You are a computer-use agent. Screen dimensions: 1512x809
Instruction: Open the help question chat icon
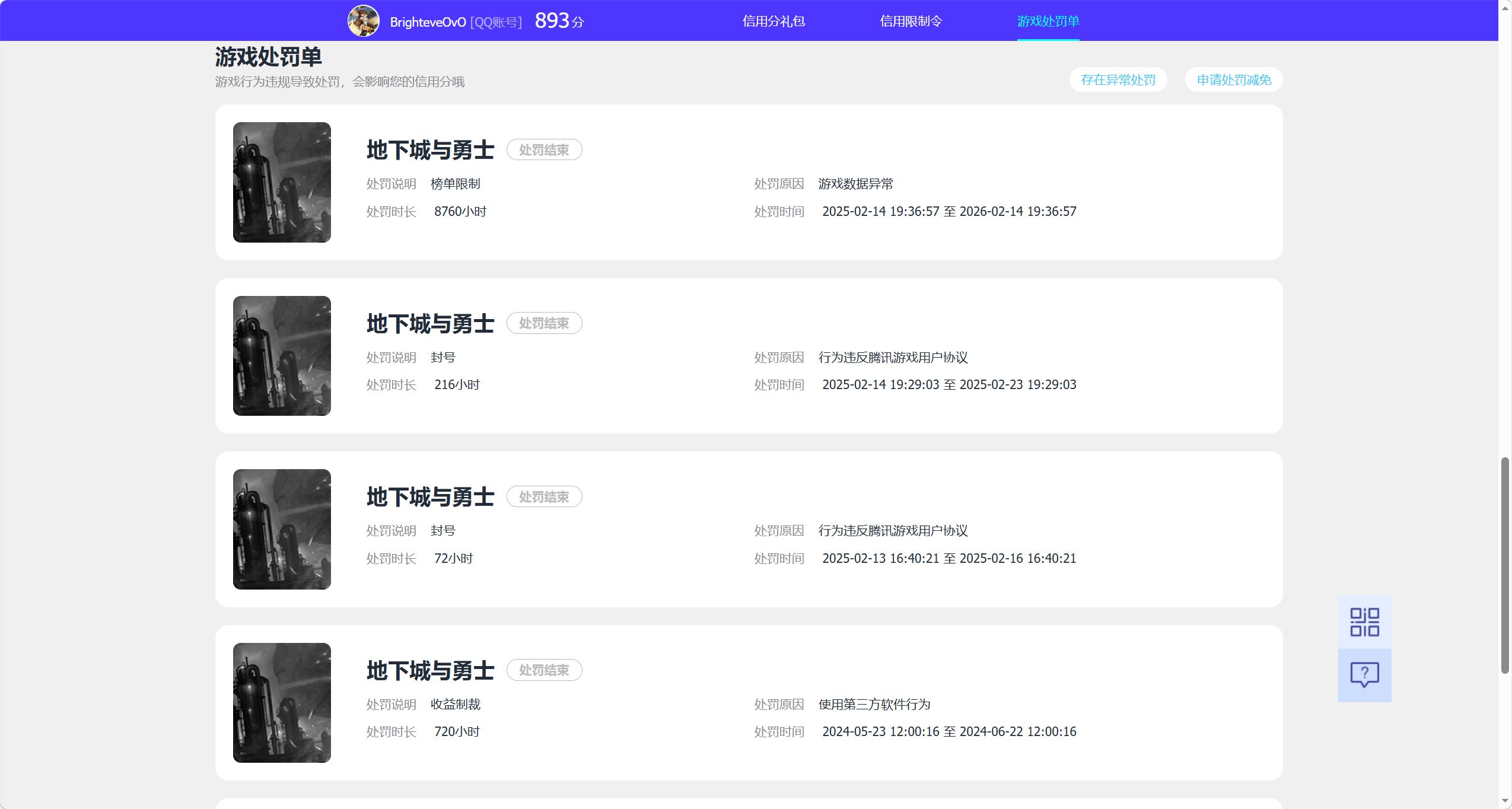point(1364,675)
